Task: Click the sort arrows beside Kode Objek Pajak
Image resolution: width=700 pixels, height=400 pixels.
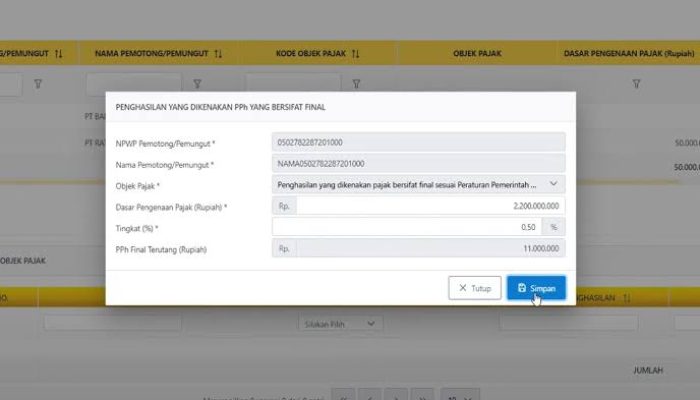Action: pos(355,53)
